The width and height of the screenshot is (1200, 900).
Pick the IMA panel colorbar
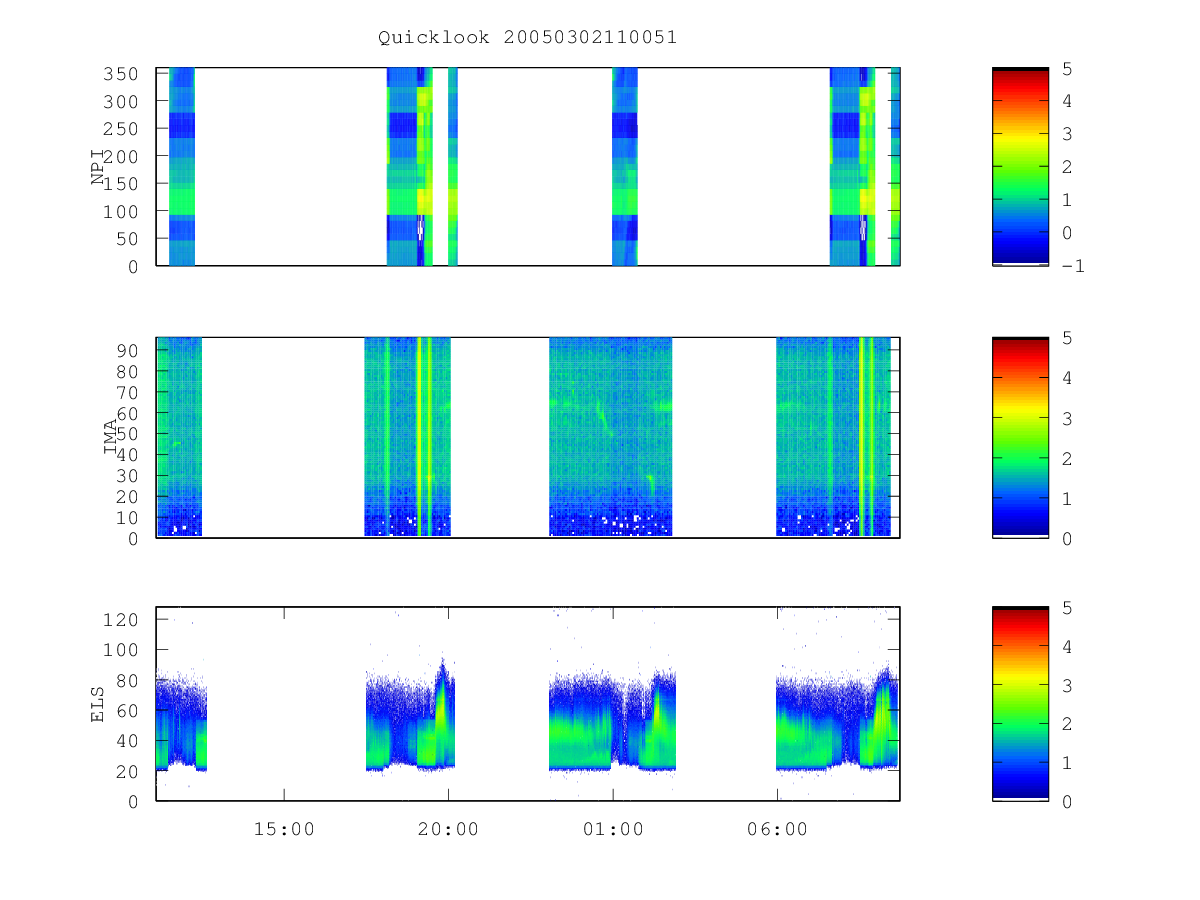coord(1020,438)
